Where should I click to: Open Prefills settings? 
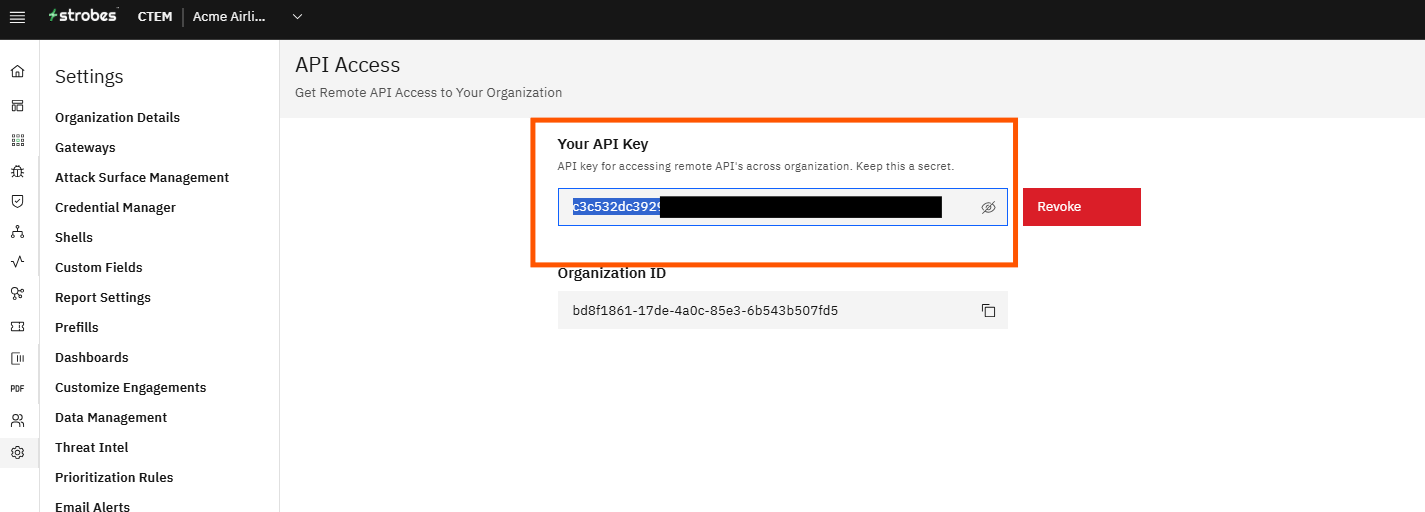click(x=77, y=327)
